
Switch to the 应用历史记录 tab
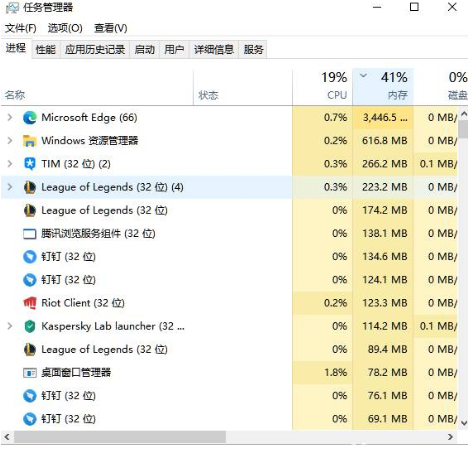click(x=95, y=50)
